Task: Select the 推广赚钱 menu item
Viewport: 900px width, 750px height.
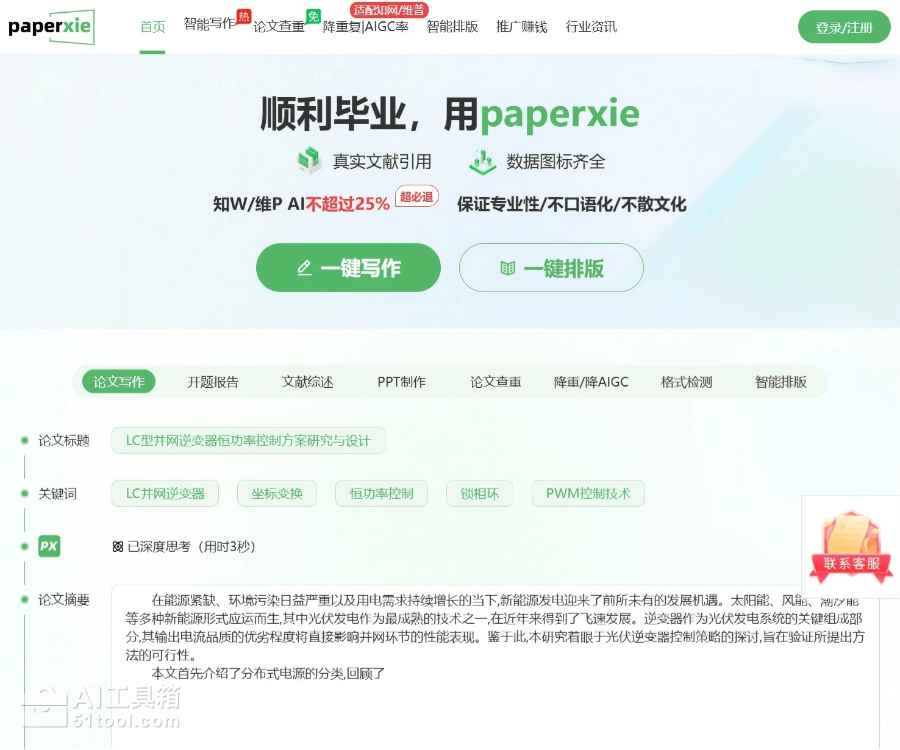Action: (x=521, y=27)
